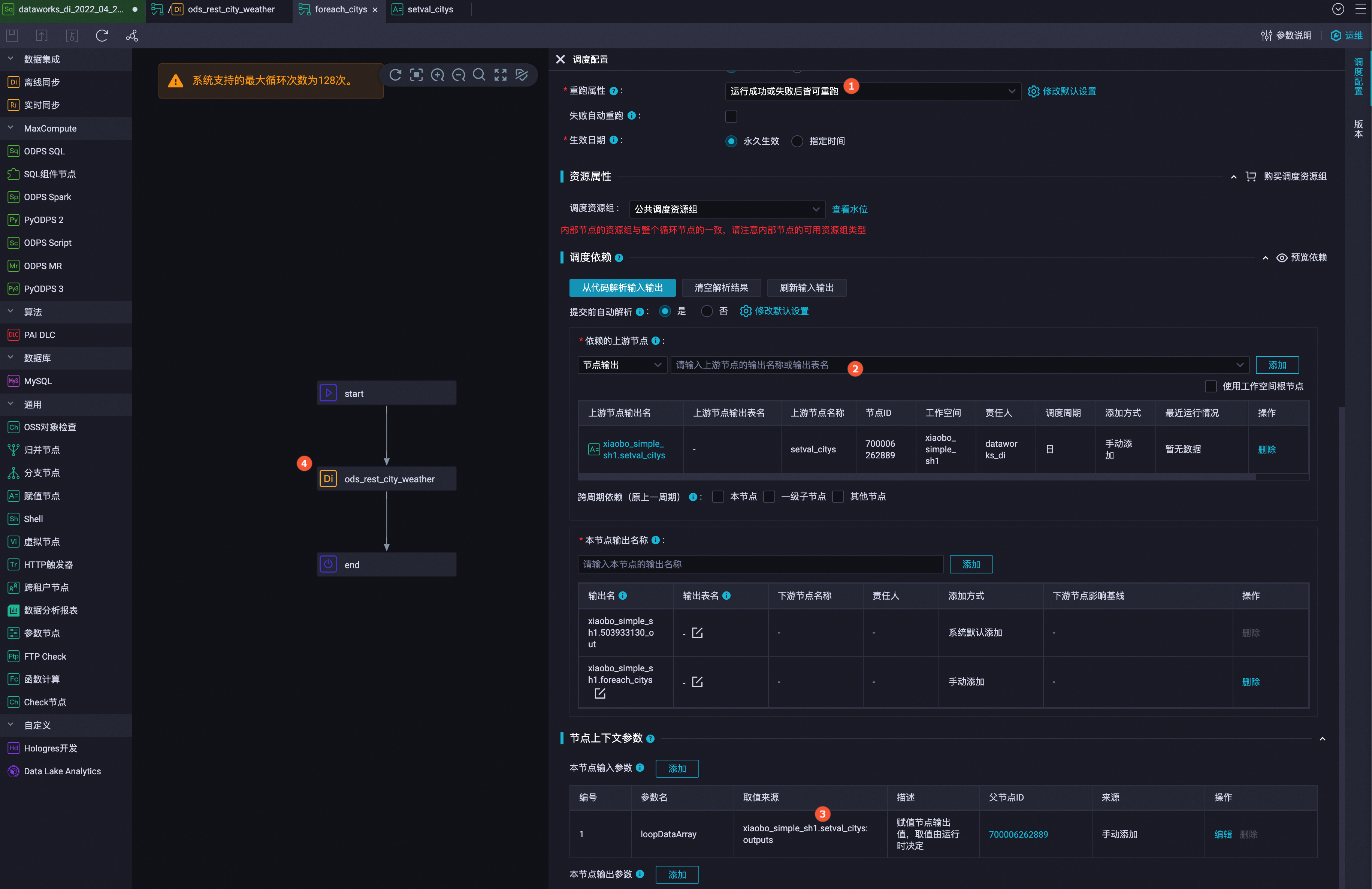Click the fullscreen canvas icon

[x=501, y=75]
